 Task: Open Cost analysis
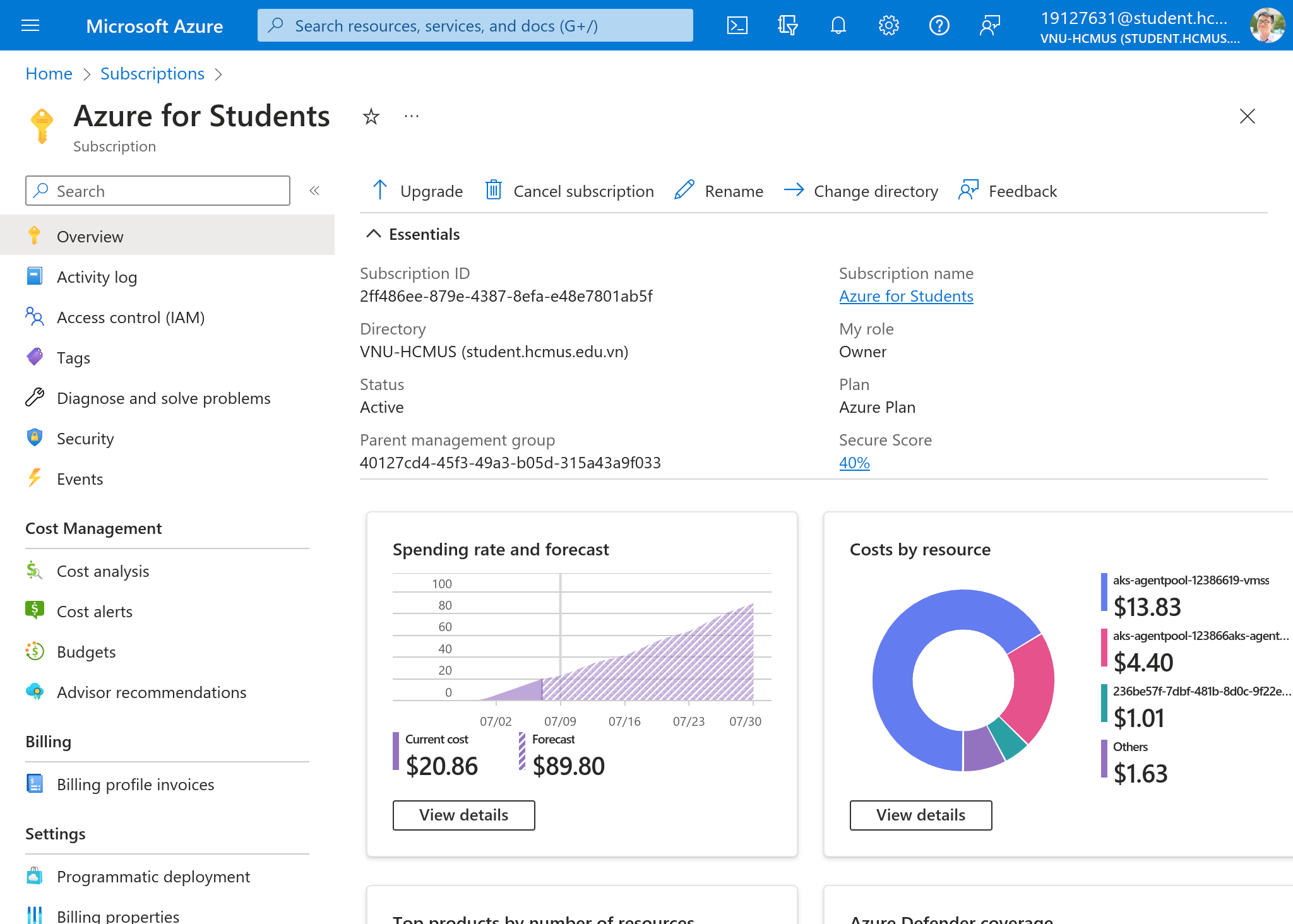[x=167, y=571]
